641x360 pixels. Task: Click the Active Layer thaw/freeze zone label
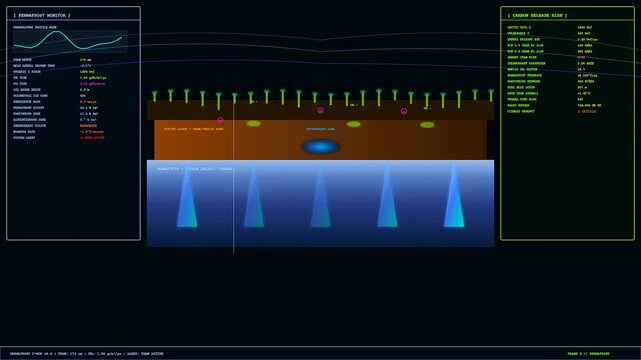[x=194, y=129]
